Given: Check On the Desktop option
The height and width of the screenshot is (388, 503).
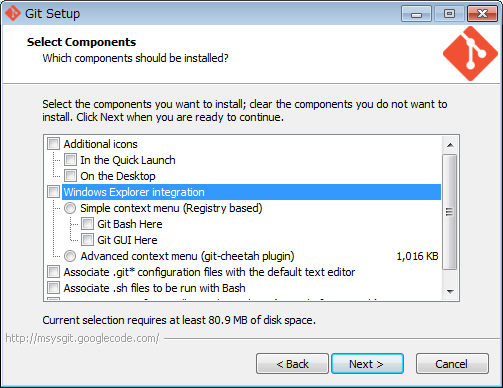Looking at the screenshot, I should pos(70,176).
